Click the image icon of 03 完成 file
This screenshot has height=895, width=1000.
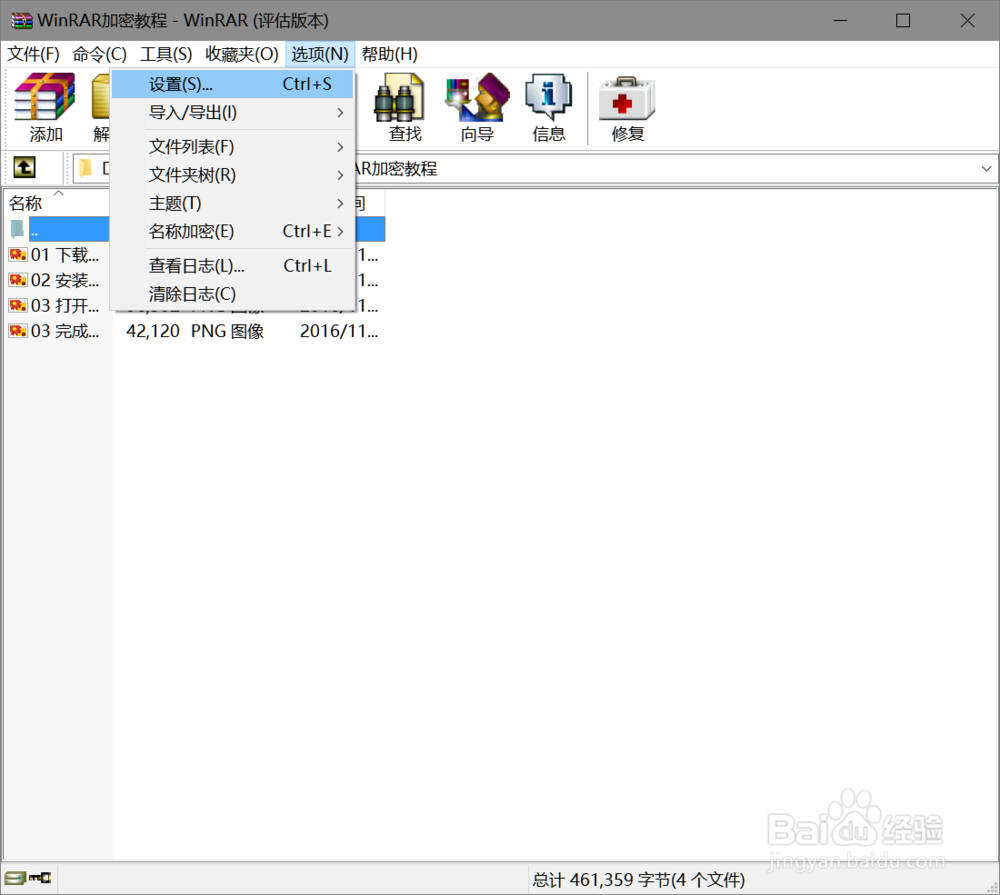tap(18, 330)
